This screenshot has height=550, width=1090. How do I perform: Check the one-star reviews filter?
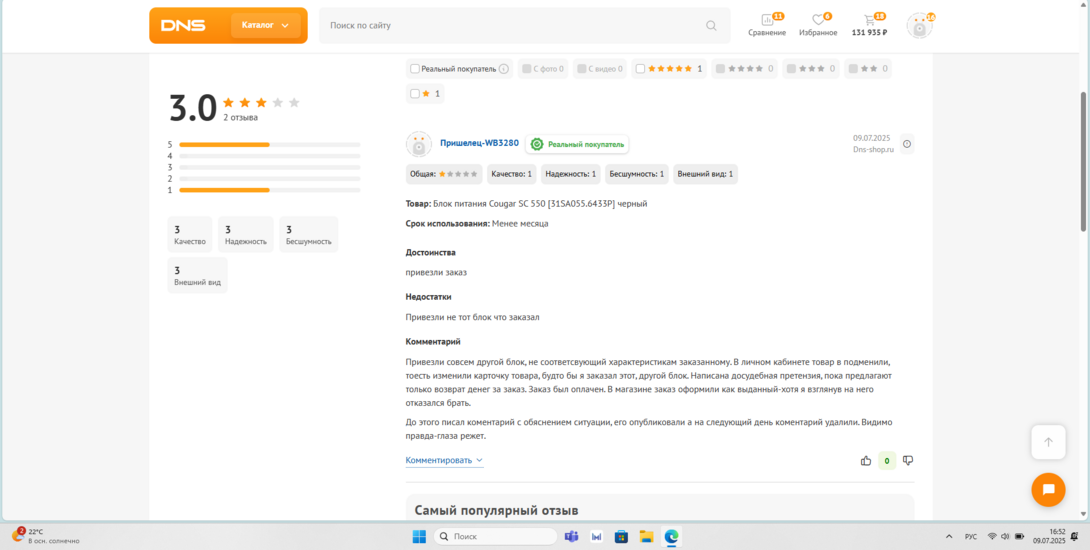(415, 94)
